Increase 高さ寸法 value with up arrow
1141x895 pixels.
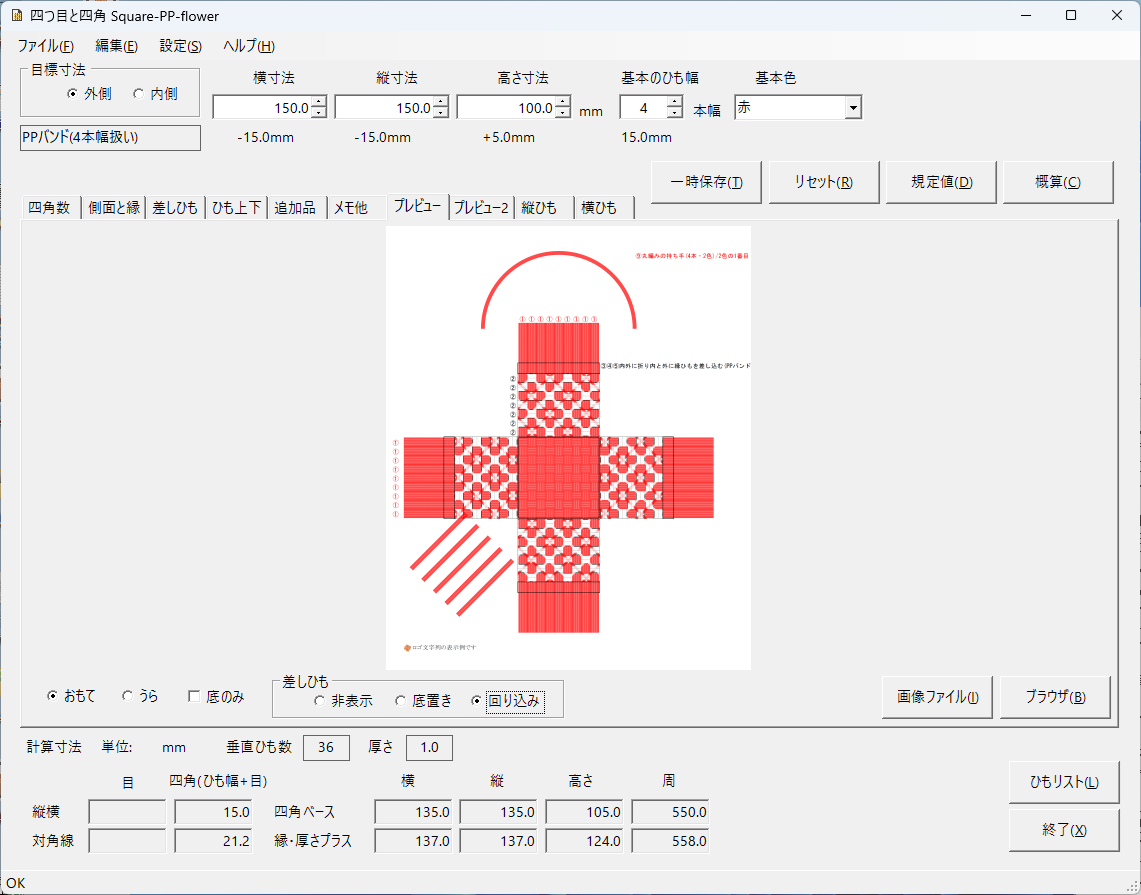pyautogui.click(x=563, y=102)
